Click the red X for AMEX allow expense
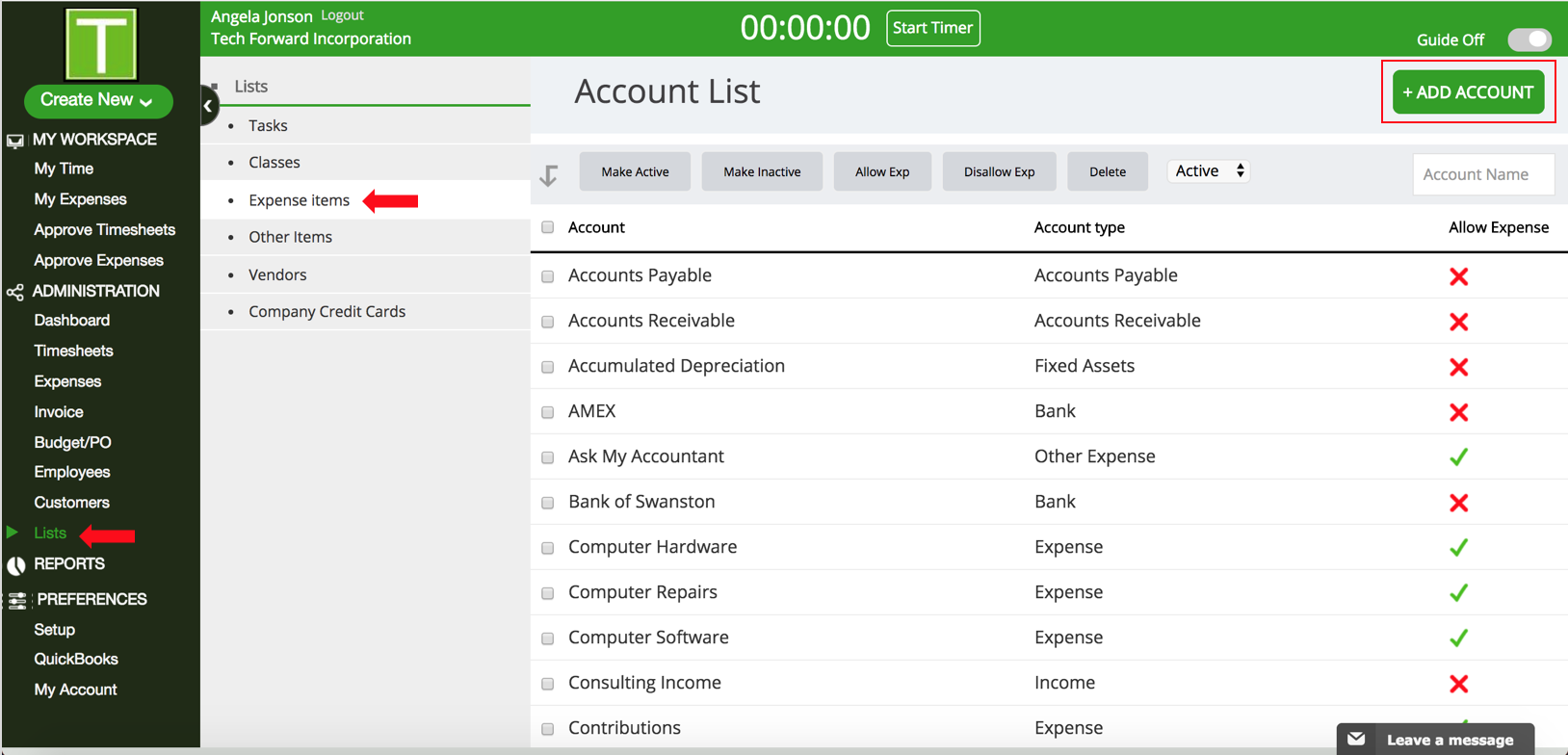Viewport: 1568px width, 755px height. click(1458, 412)
